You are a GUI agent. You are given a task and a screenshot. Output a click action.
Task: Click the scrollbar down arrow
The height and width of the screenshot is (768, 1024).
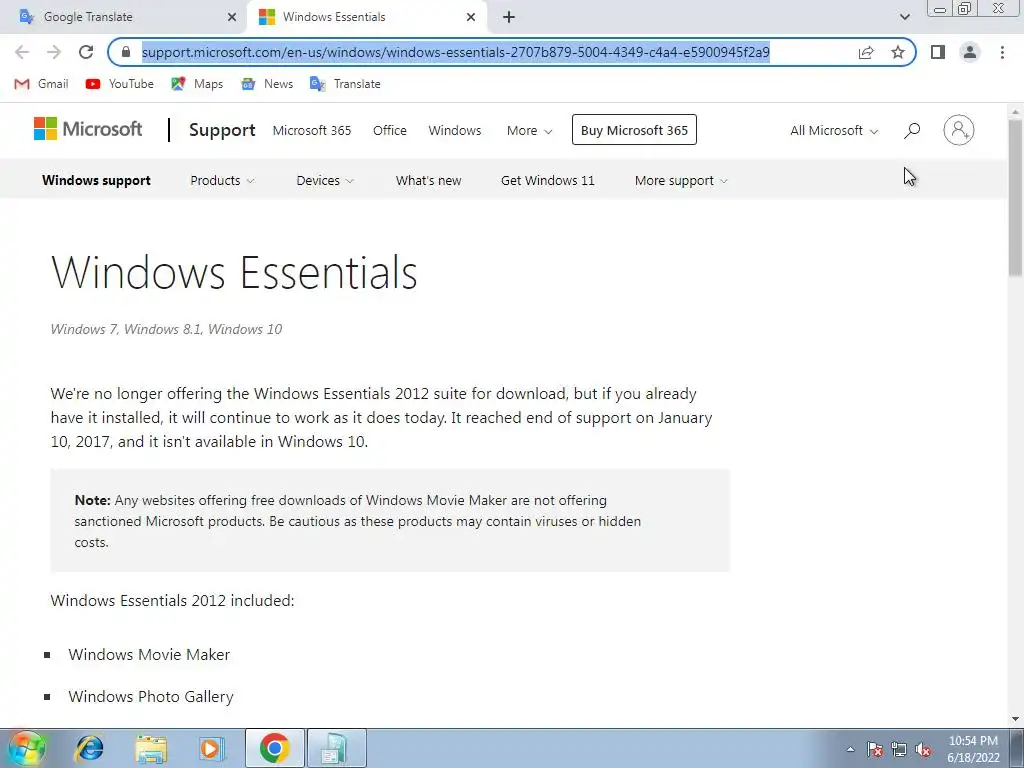[x=1016, y=719]
